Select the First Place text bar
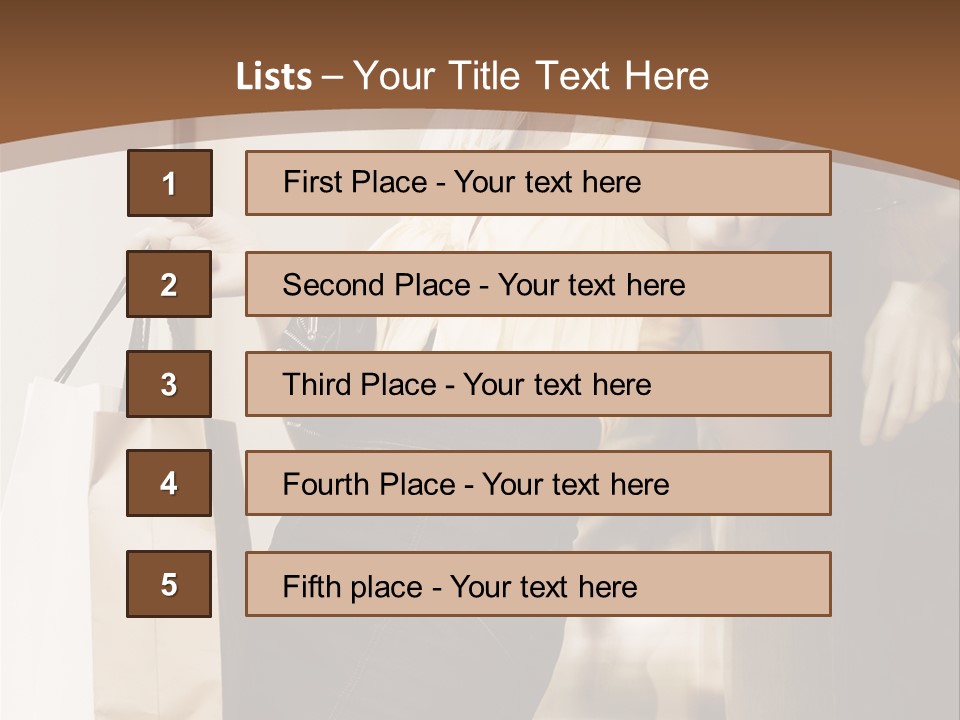The image size is (960, 720). point(538,183)
